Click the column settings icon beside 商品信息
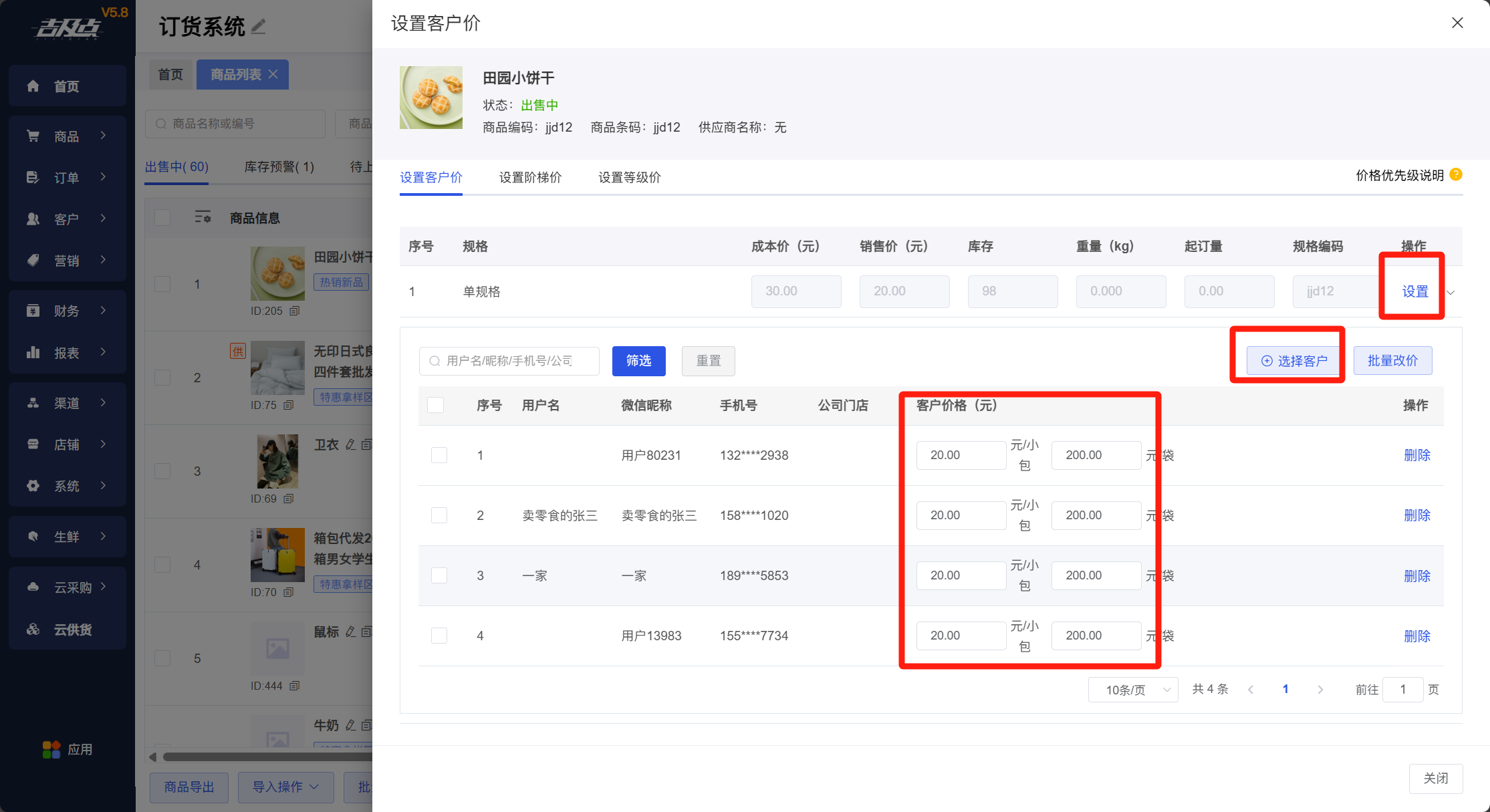 tap(203, 218)
